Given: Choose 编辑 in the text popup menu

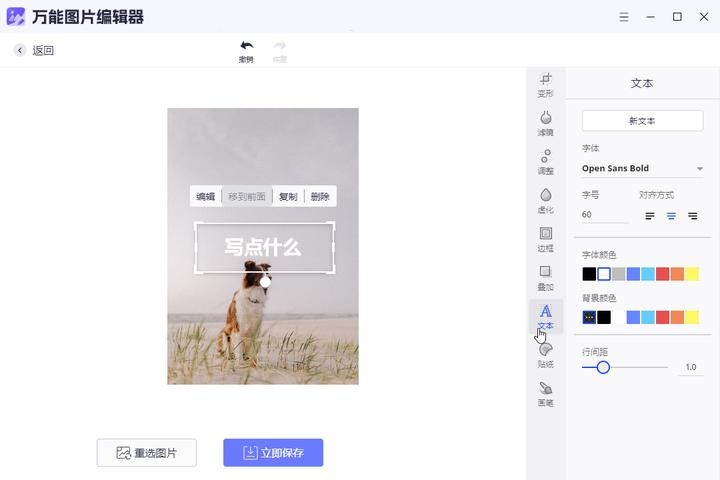Looking at the screenshot, I should point(205,197).
